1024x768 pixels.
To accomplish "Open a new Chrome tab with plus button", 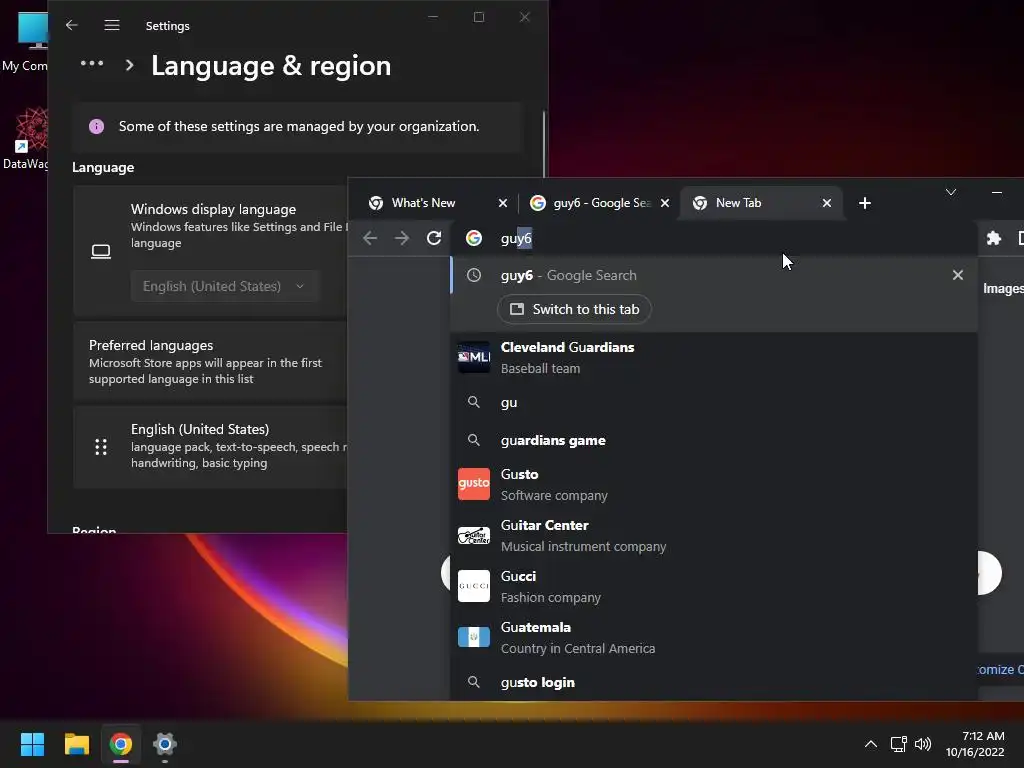I will point(865,203).
